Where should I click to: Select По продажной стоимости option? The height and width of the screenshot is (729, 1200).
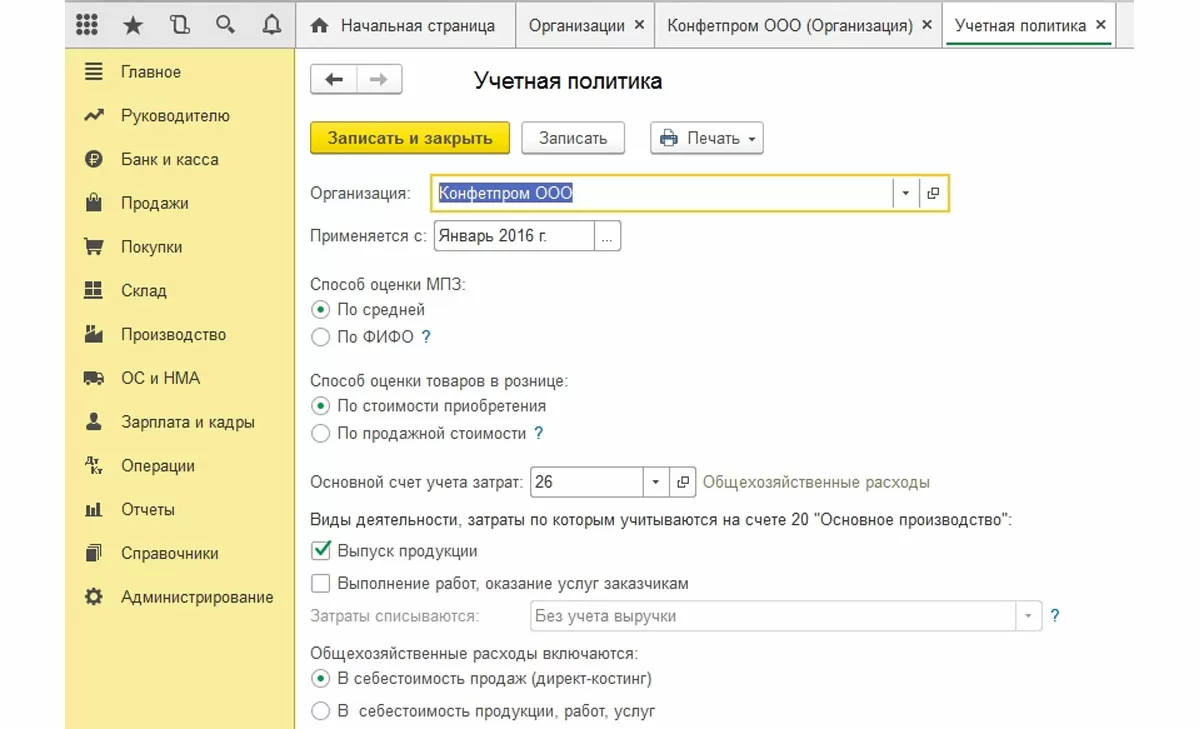(321, 434)
